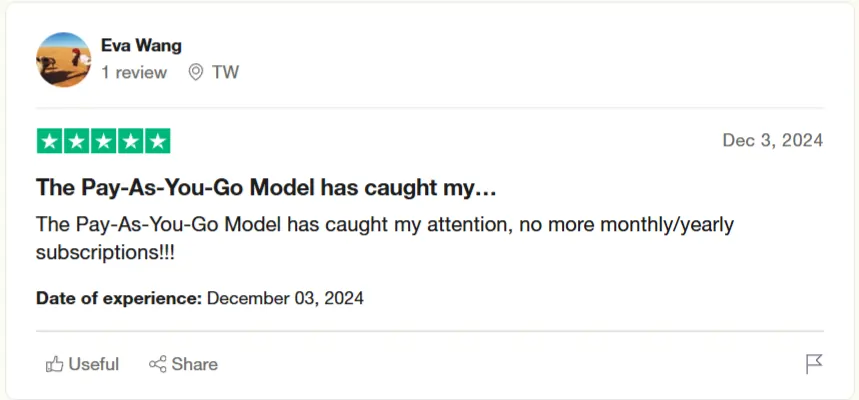Image resolution: width=859 pixels, height=400 pixels.
Task: Click the TW country label
Action: click(225, 72)
